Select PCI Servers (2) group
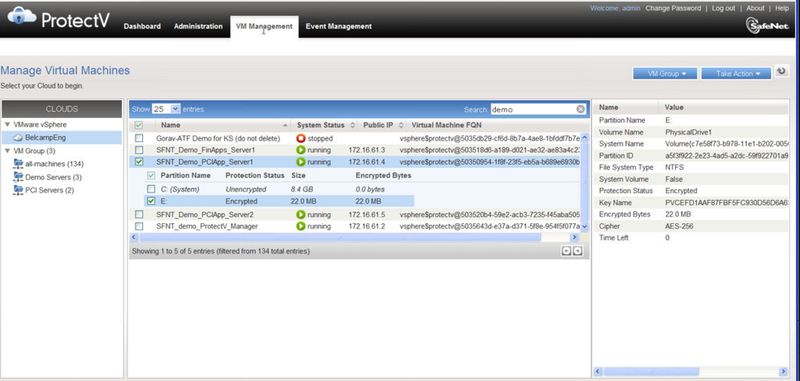This screenshot has height=381, width=800. point(49,190)
